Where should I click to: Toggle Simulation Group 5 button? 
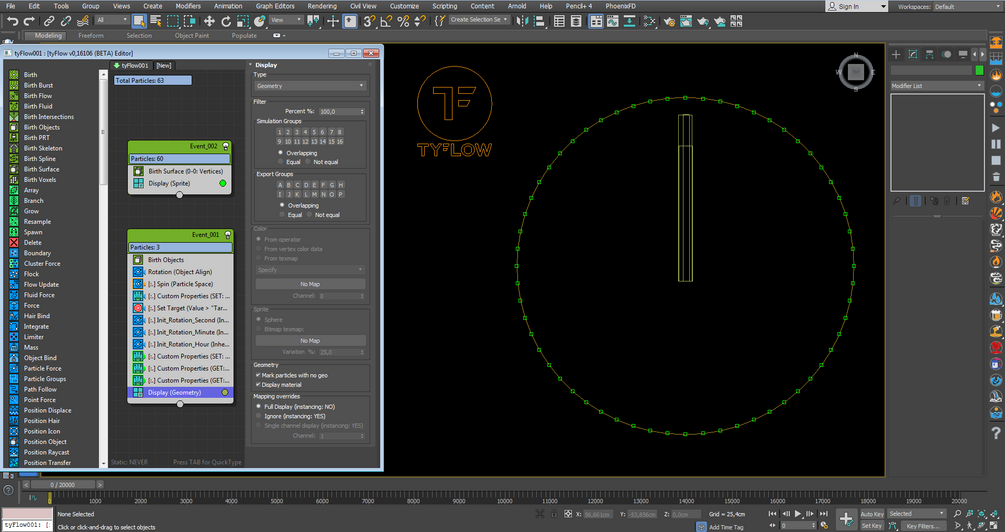pyautogui.click(x=314, y=132)
